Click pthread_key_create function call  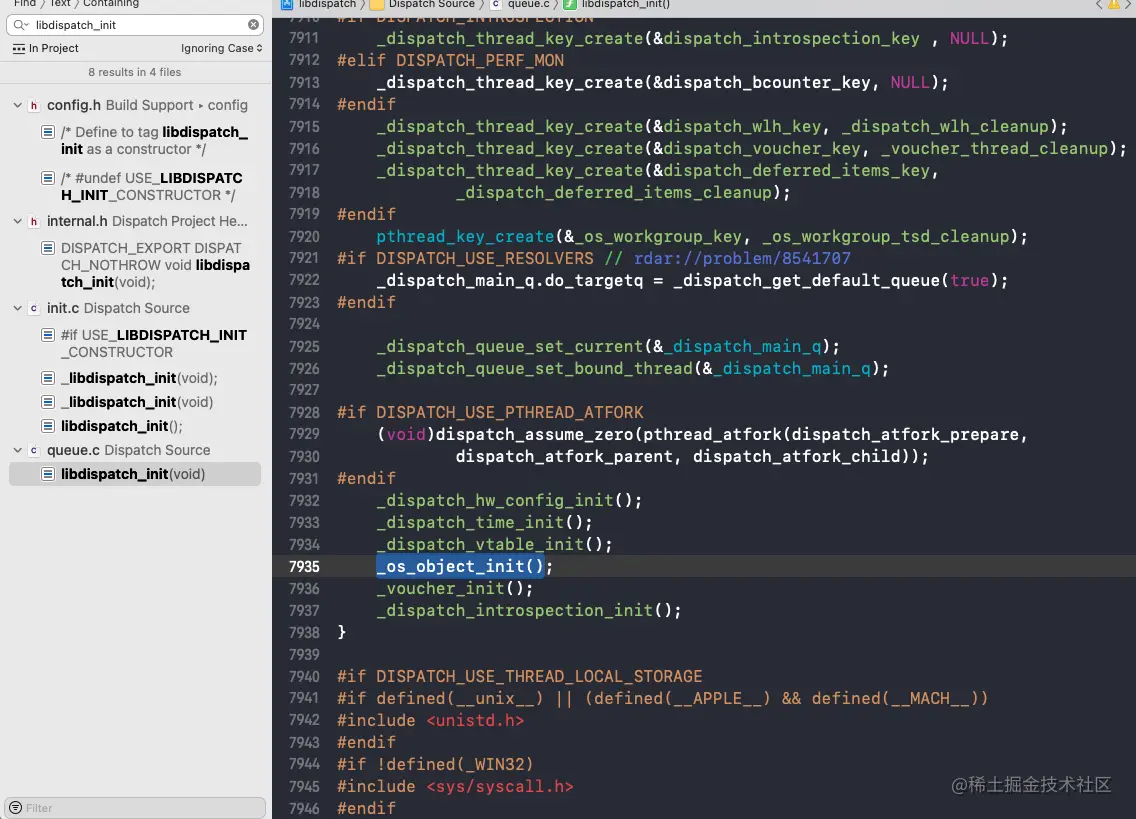point(465,237)
